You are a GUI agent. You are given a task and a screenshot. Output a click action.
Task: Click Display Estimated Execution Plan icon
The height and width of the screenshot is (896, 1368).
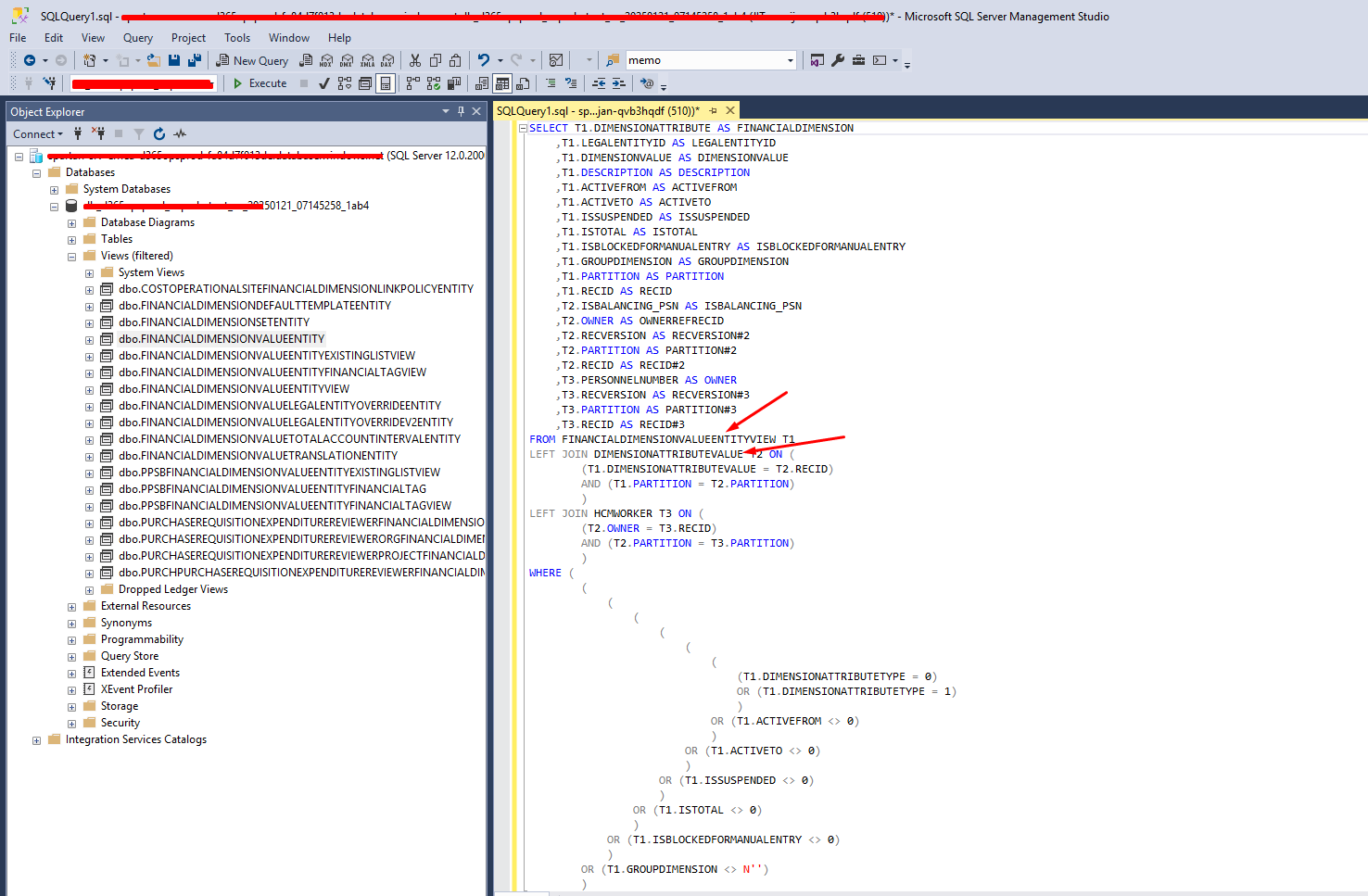(344, 83)
